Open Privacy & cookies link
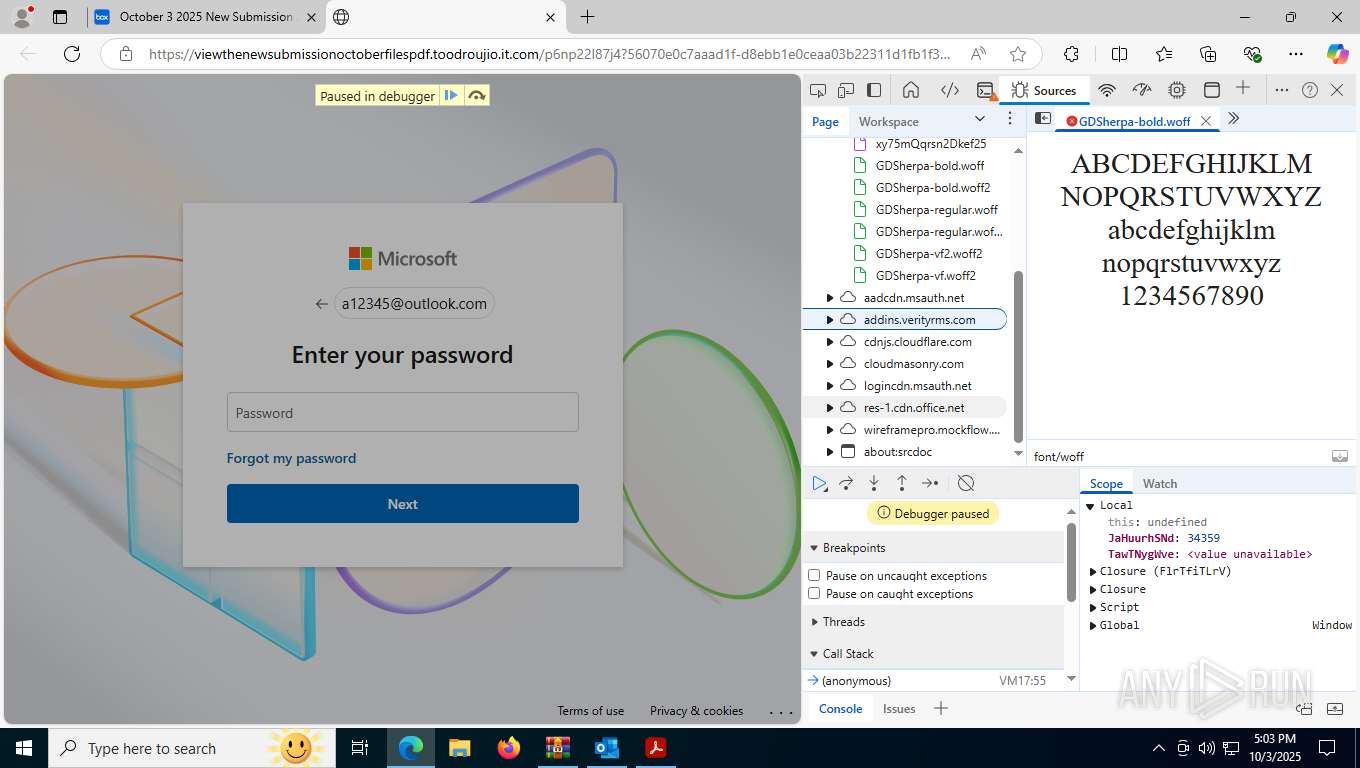 pos(696,711)
